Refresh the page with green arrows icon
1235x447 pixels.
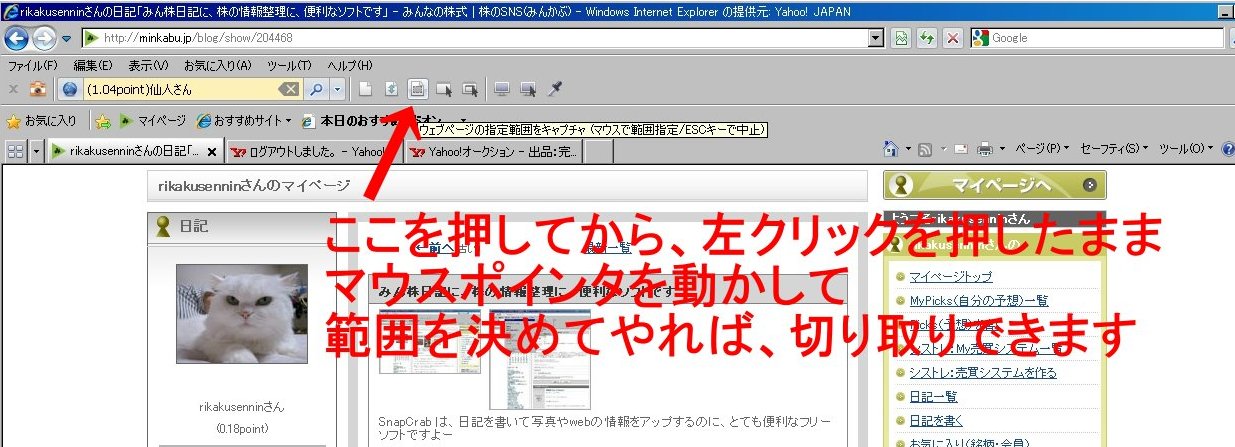(x=928, y=38)
